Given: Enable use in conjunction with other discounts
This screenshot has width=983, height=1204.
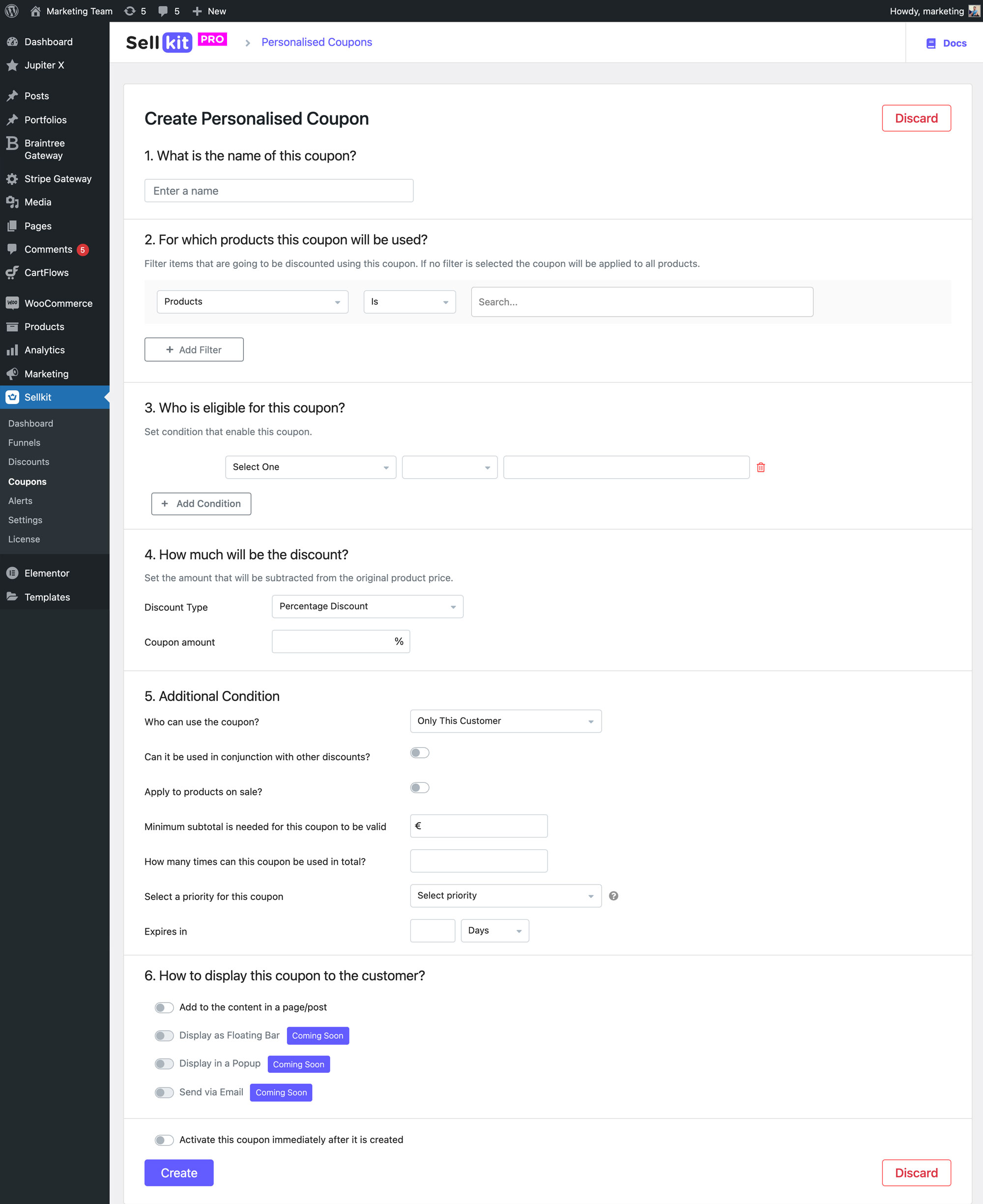Looking at the screenshot, I should [x=419, y=752].
